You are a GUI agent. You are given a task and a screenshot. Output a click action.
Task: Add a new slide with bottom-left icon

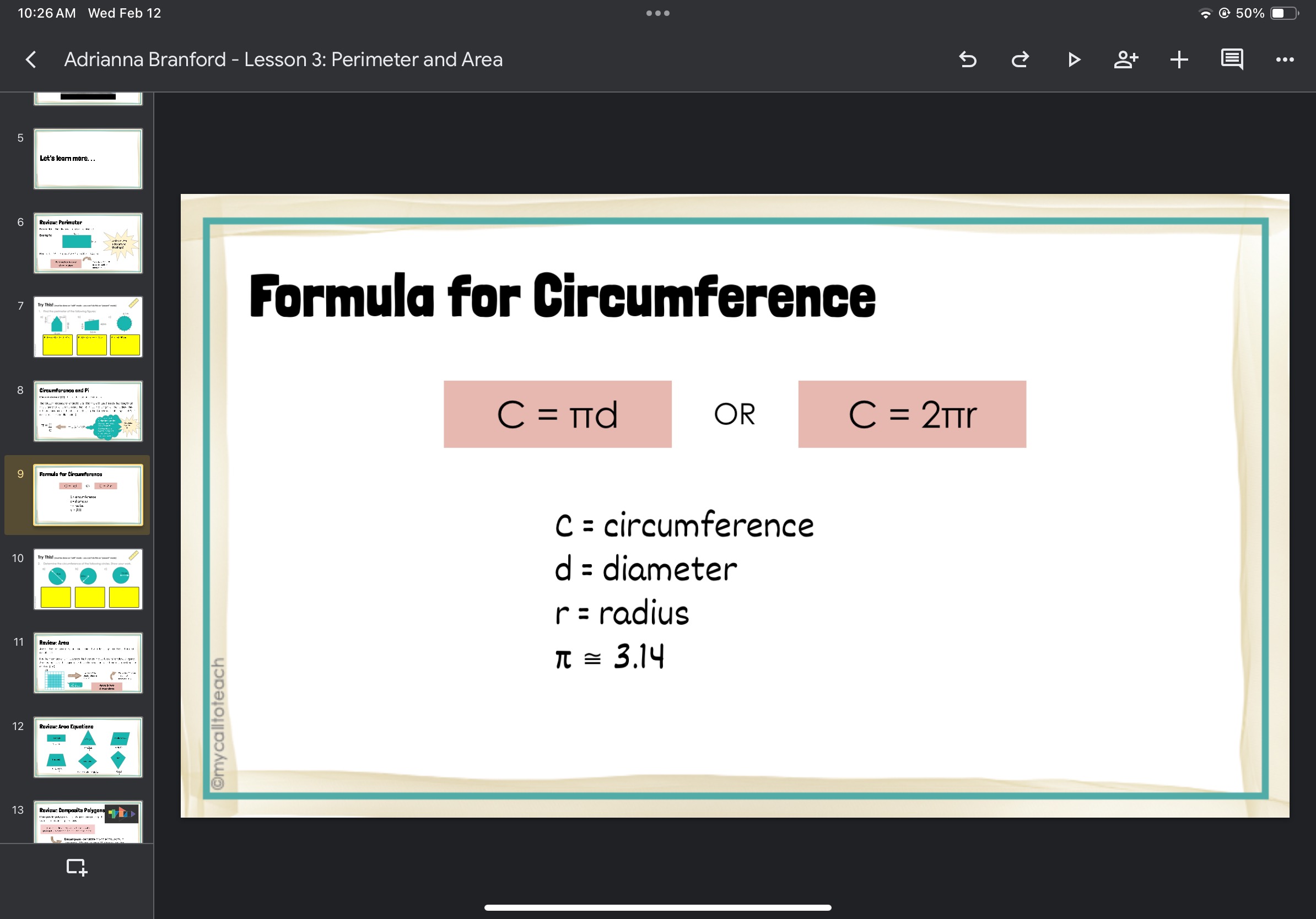tap(76, 867)
